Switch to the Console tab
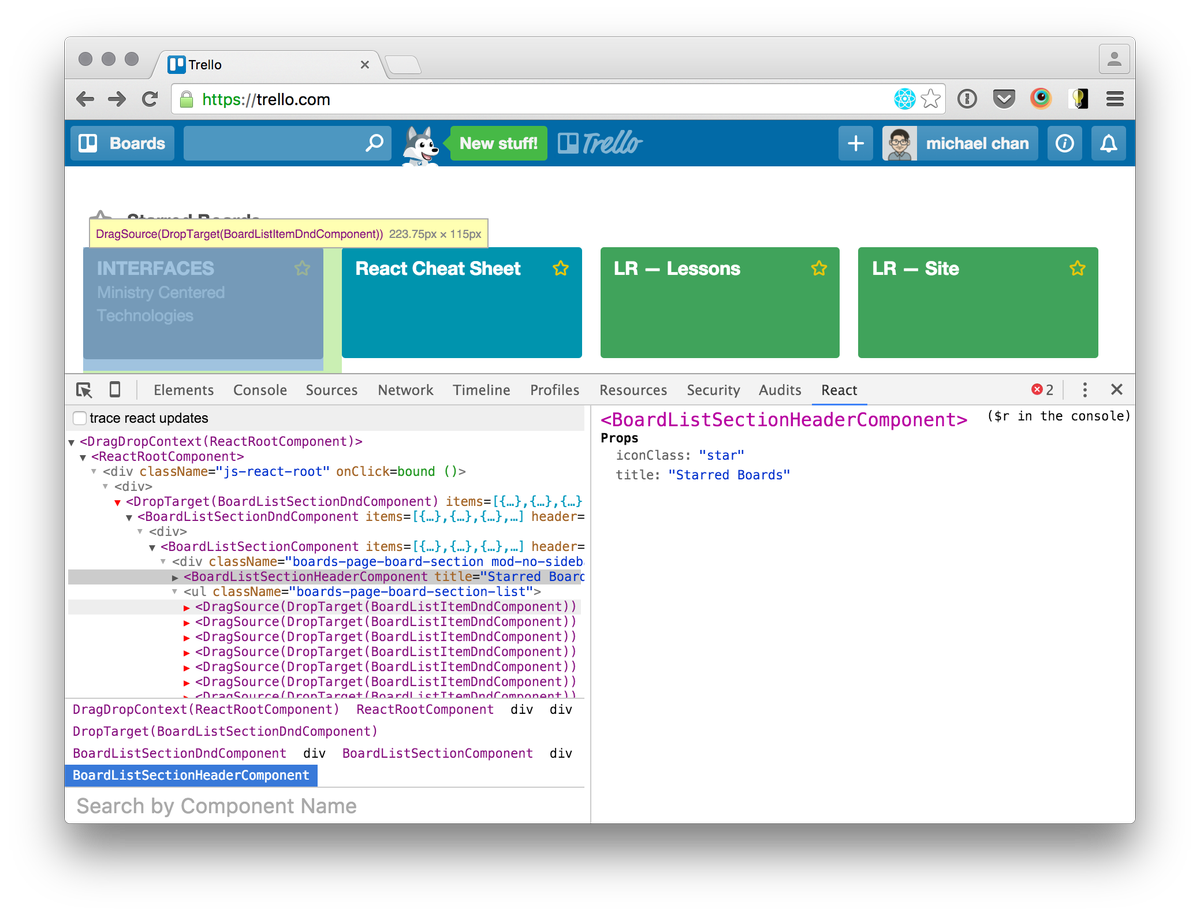1200x916 pixels. click(260, 390)
